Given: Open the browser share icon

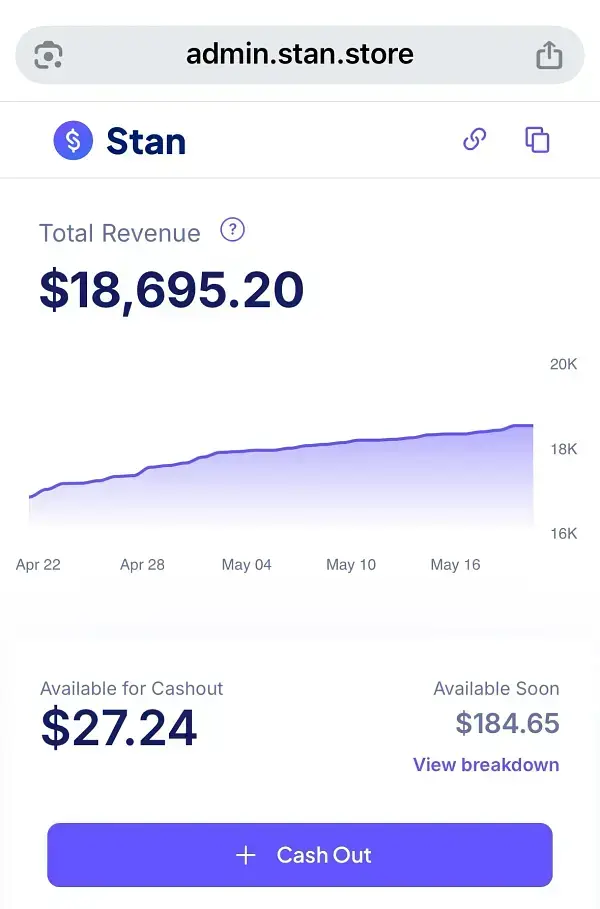Looking at the screenshot, I should (549, 54).
